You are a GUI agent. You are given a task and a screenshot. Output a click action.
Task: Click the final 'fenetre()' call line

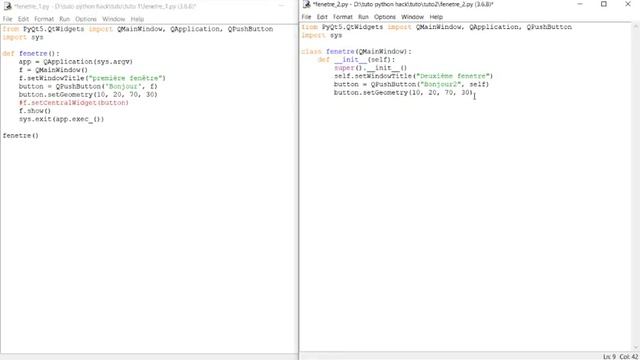click(20, 136)
